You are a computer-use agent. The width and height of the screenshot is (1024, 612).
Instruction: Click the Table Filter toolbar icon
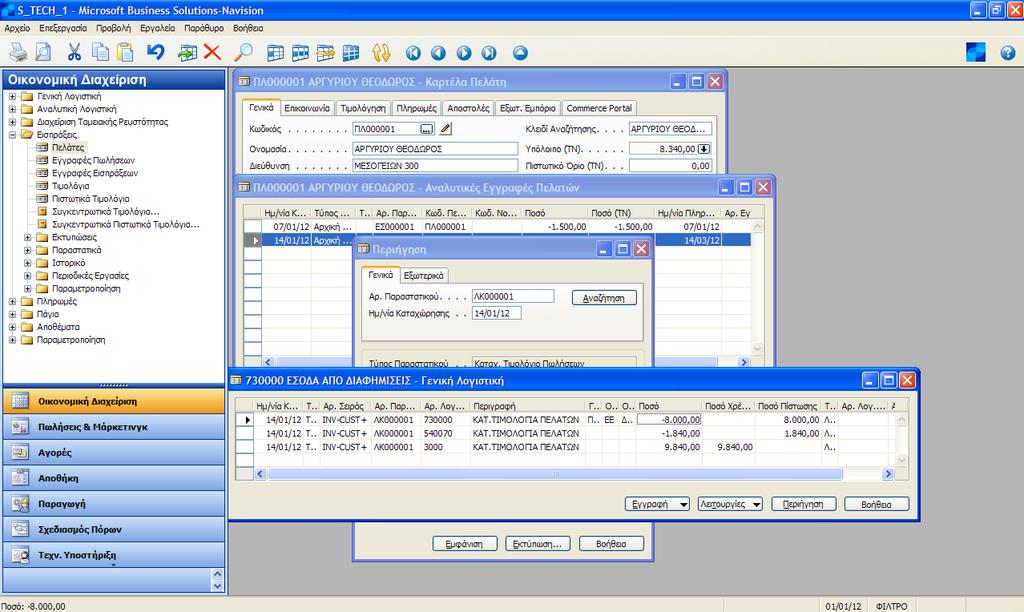point(300,53)
